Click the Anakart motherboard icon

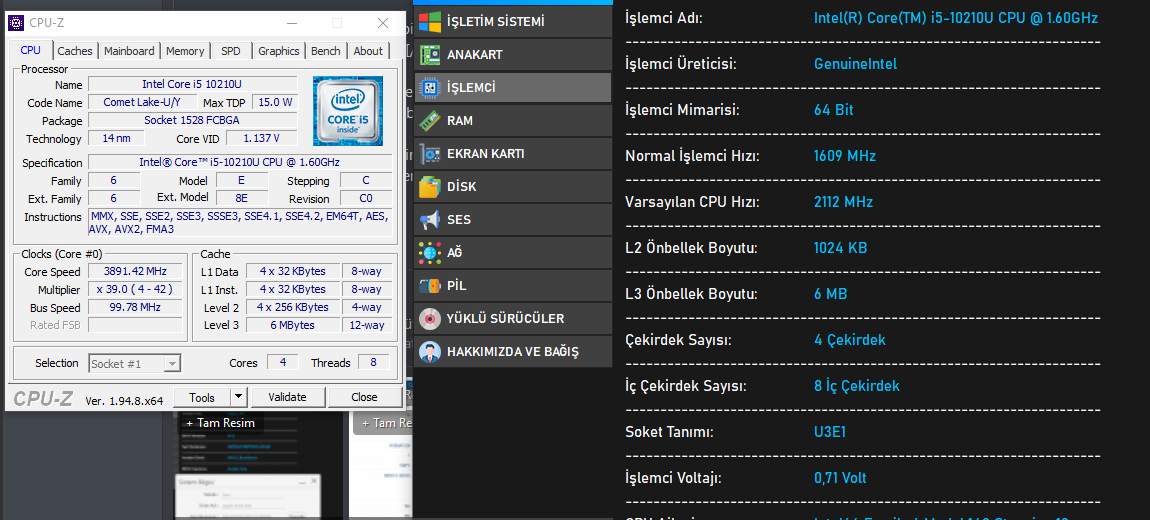pyautogui.click(x=429, y=54)
